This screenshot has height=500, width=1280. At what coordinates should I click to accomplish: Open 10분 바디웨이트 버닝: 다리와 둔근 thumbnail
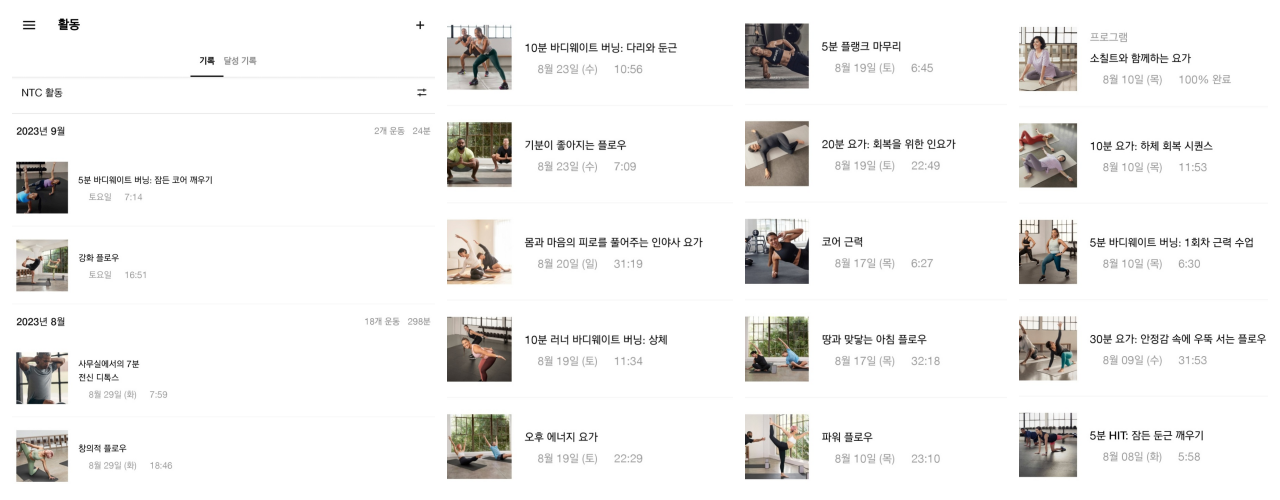click(x=479, y=57)
